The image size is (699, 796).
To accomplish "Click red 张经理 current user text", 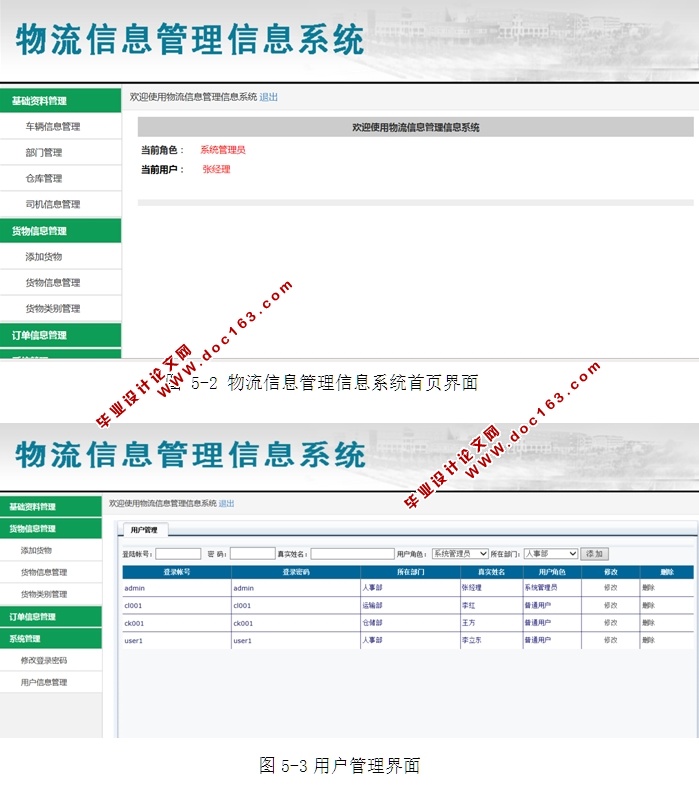I will pyautogui.click(x=216, y=170).
